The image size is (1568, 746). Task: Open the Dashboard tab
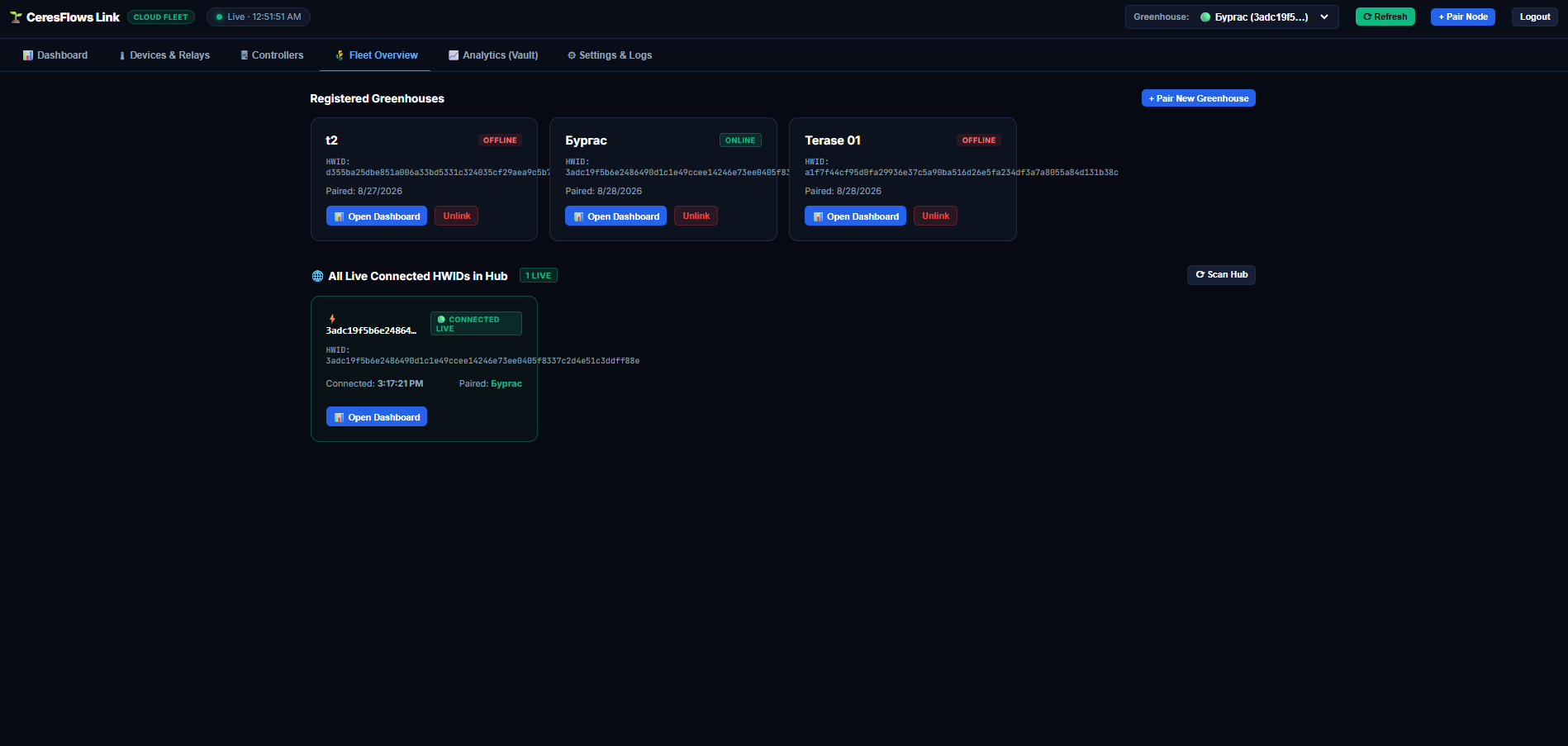pos(55,55)
